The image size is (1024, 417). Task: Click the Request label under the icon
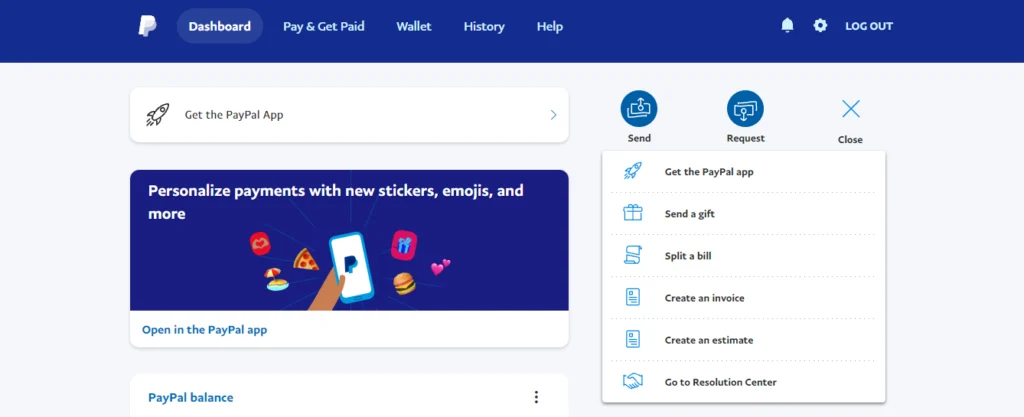click(746, 138)
